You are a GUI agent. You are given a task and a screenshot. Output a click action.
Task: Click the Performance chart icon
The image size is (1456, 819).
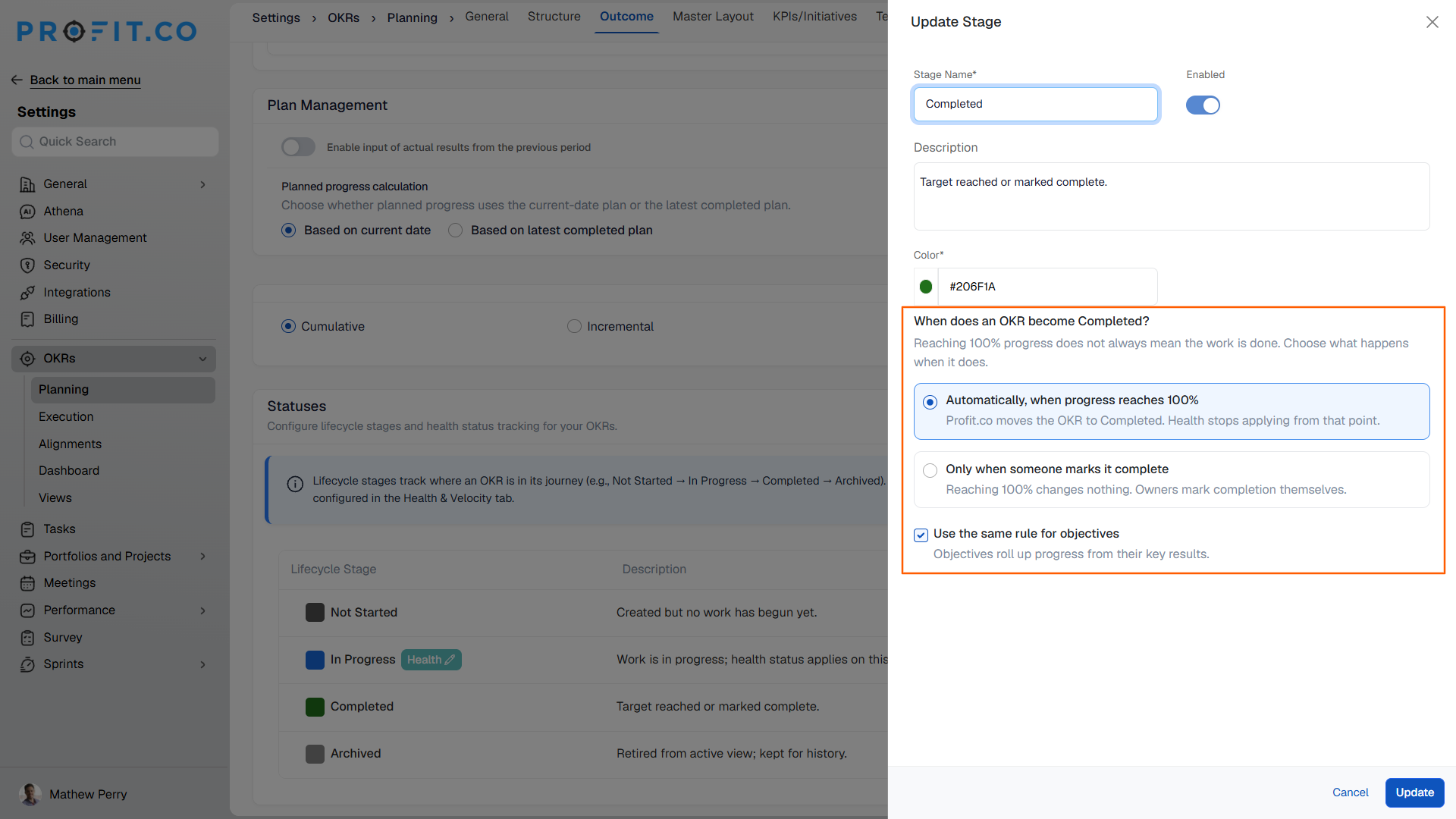[x=27, y=610]
